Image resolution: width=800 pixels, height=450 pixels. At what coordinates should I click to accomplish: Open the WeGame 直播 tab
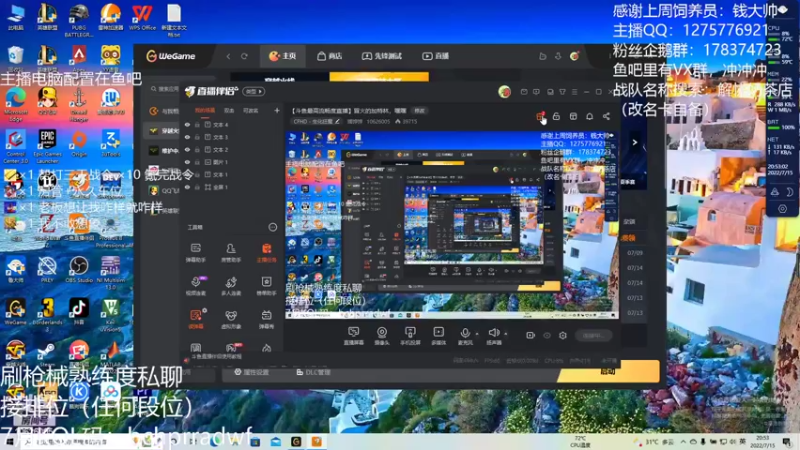pos(435,56)
